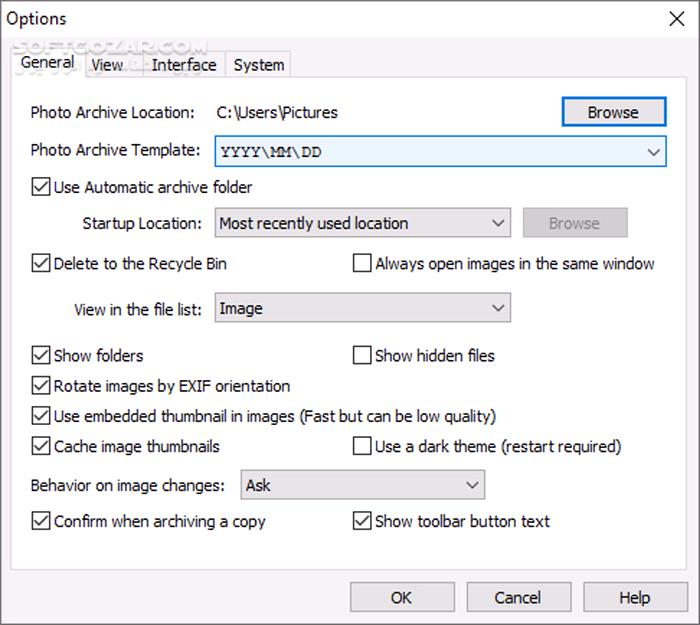Viewport: 700px width, 625px height.
Task: Uncheck Cache image thumbnails
Action: tap(42, 446)
